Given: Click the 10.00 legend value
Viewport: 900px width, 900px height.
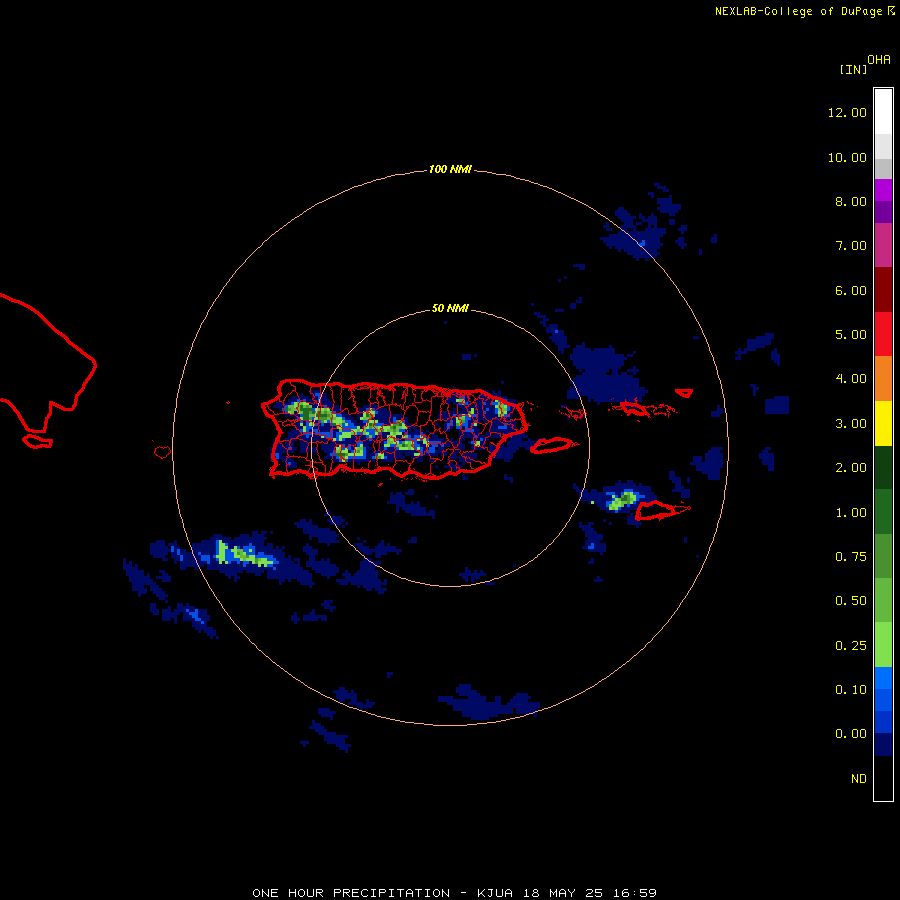Looking at the screenshot, I should (x=847, y=157).
